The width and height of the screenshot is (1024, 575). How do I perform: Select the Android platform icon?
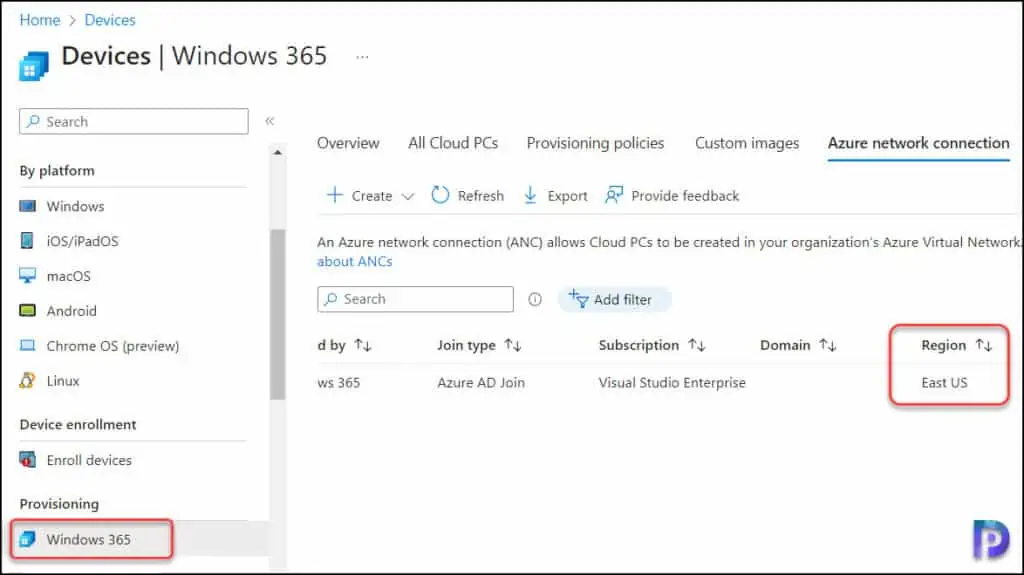(x=27, y=310)
